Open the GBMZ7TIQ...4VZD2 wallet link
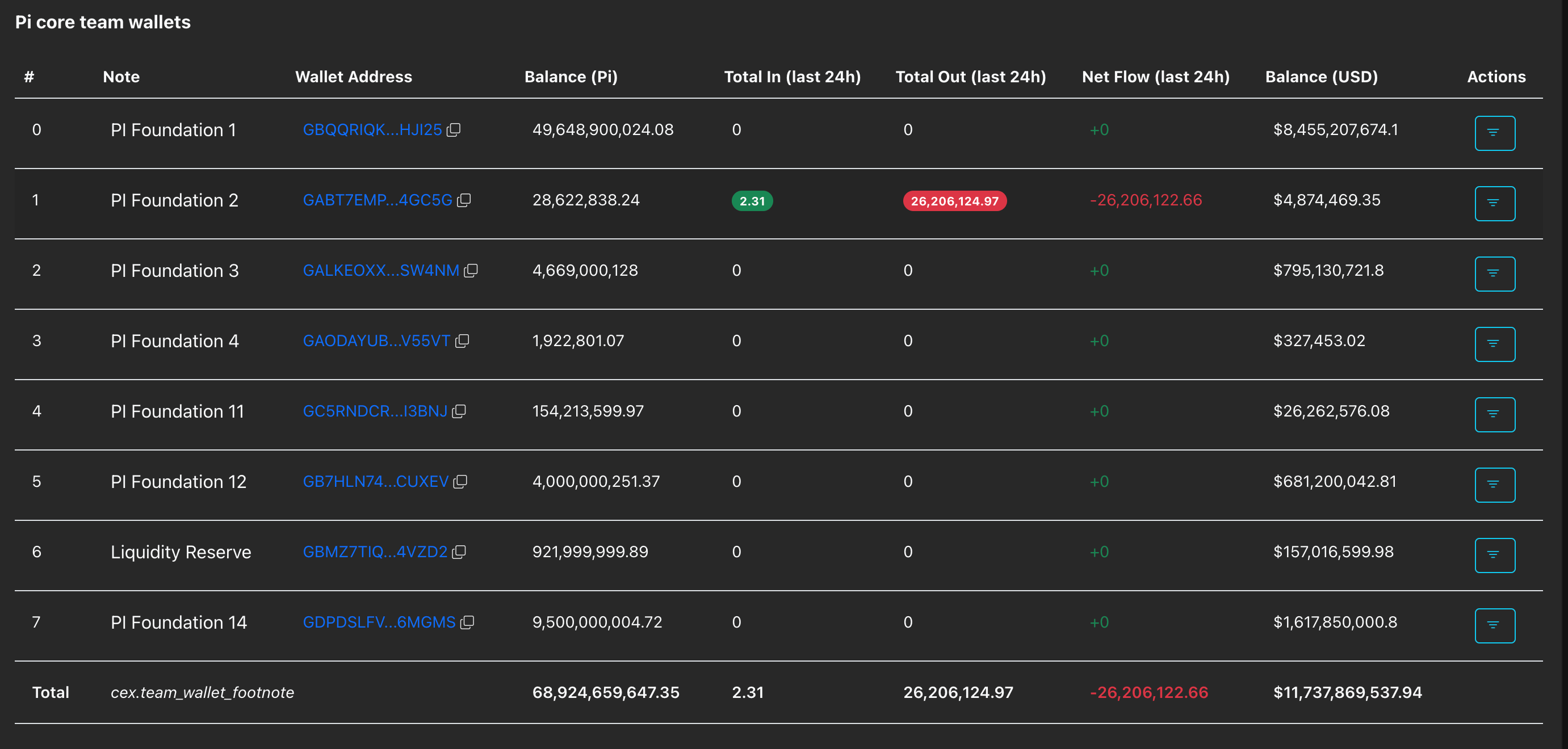This screenshot has height=749, width=1568. click(375, 552)
